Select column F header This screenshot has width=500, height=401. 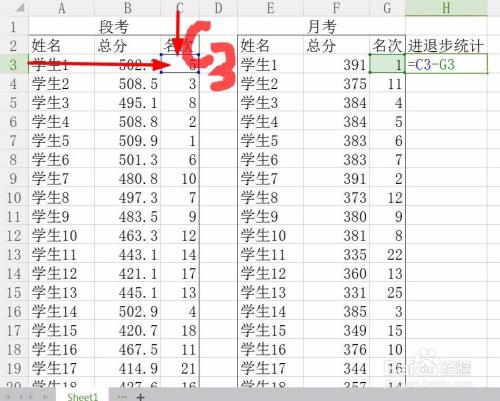tap(336, 8)
